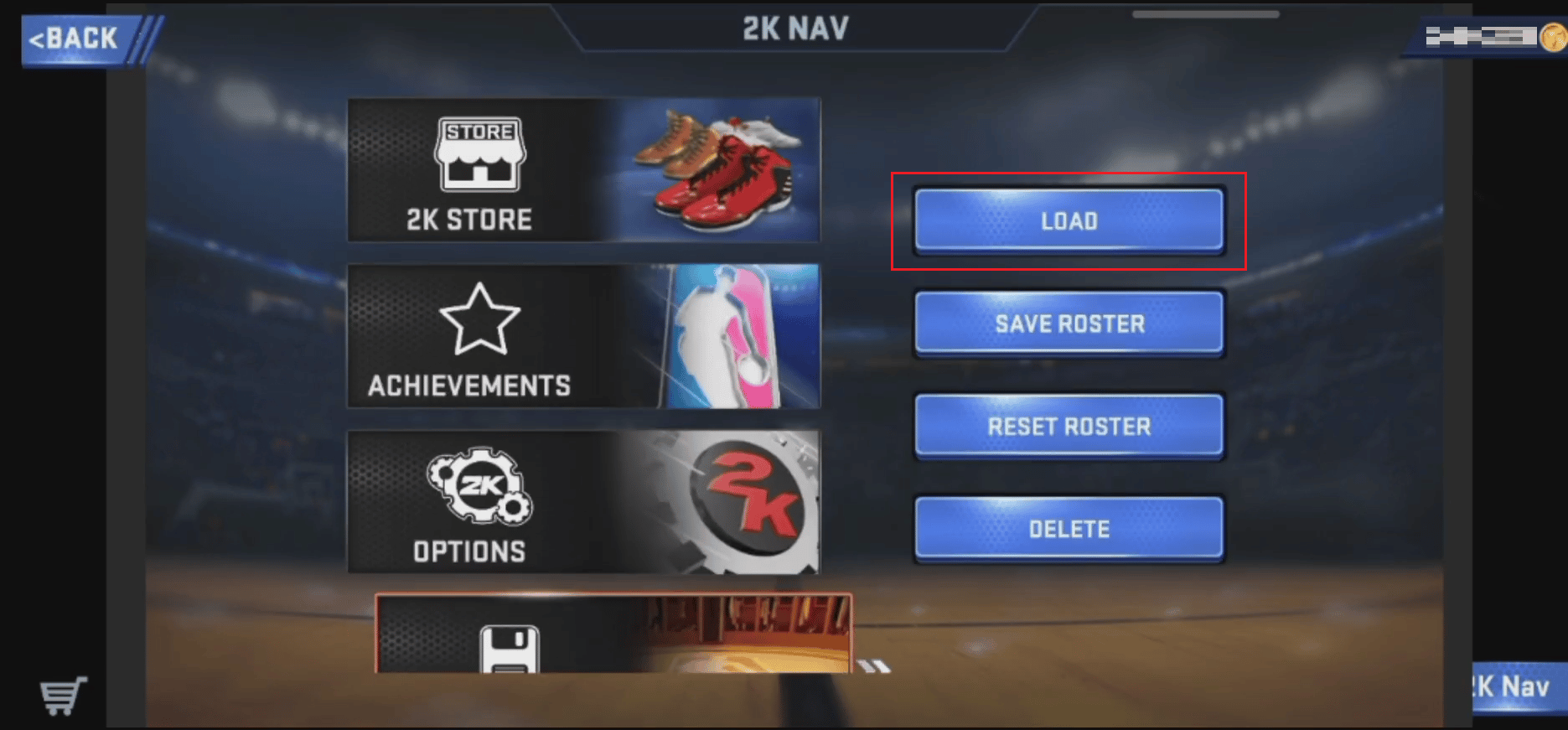Image resolution: width=1568 pixels, height=730 pixels.
Task: Load a saved roster
Action: (x=1069, y=220)
